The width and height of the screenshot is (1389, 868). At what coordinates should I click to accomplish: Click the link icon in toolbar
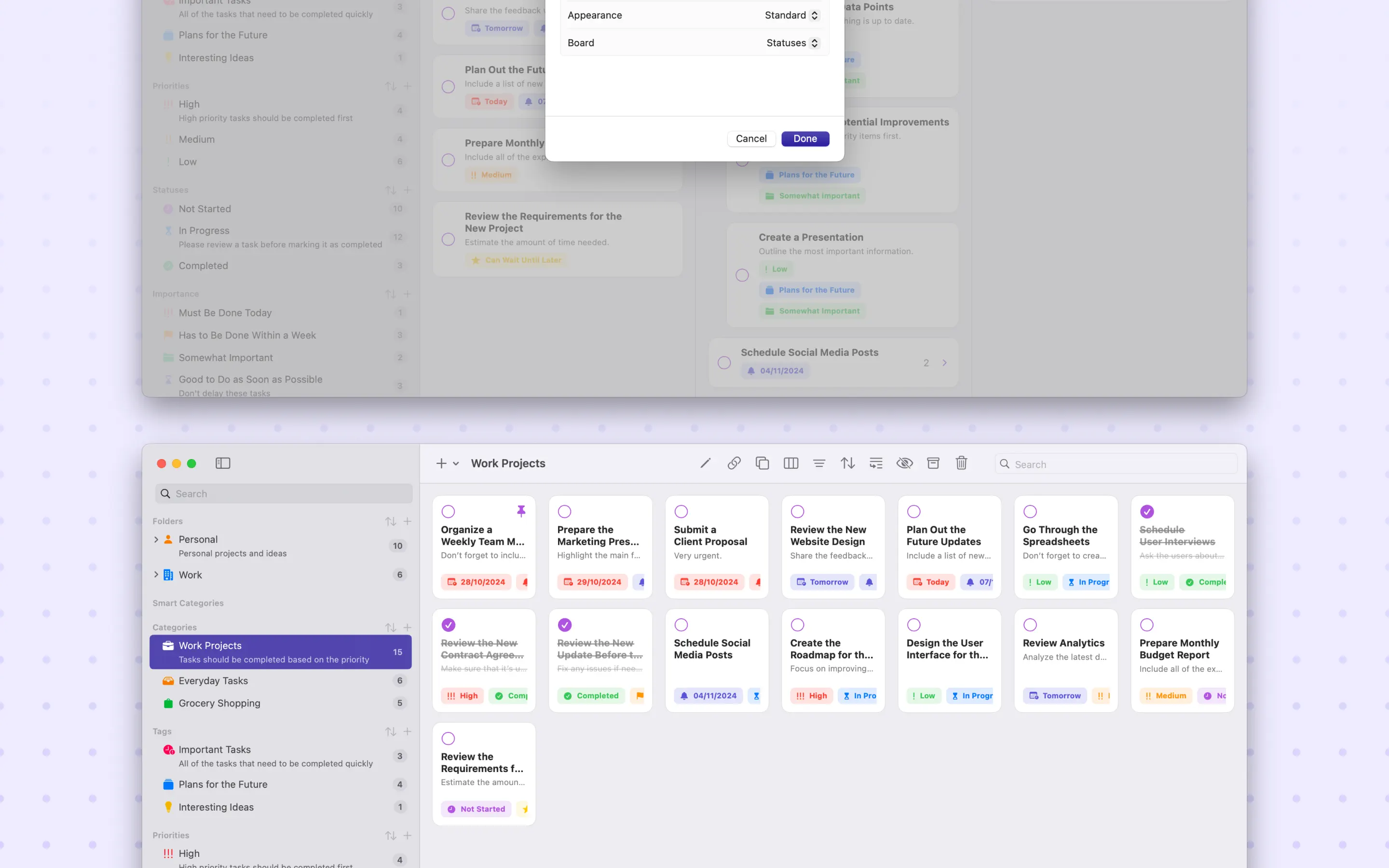pos(734,463)
